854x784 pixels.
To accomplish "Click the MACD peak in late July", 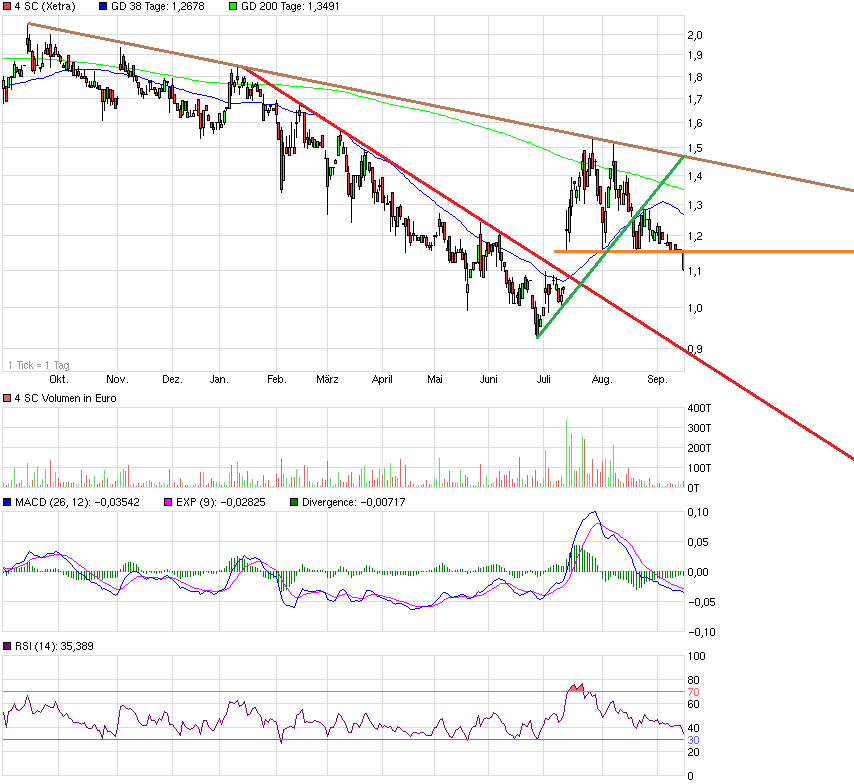I will click(594, 512).
